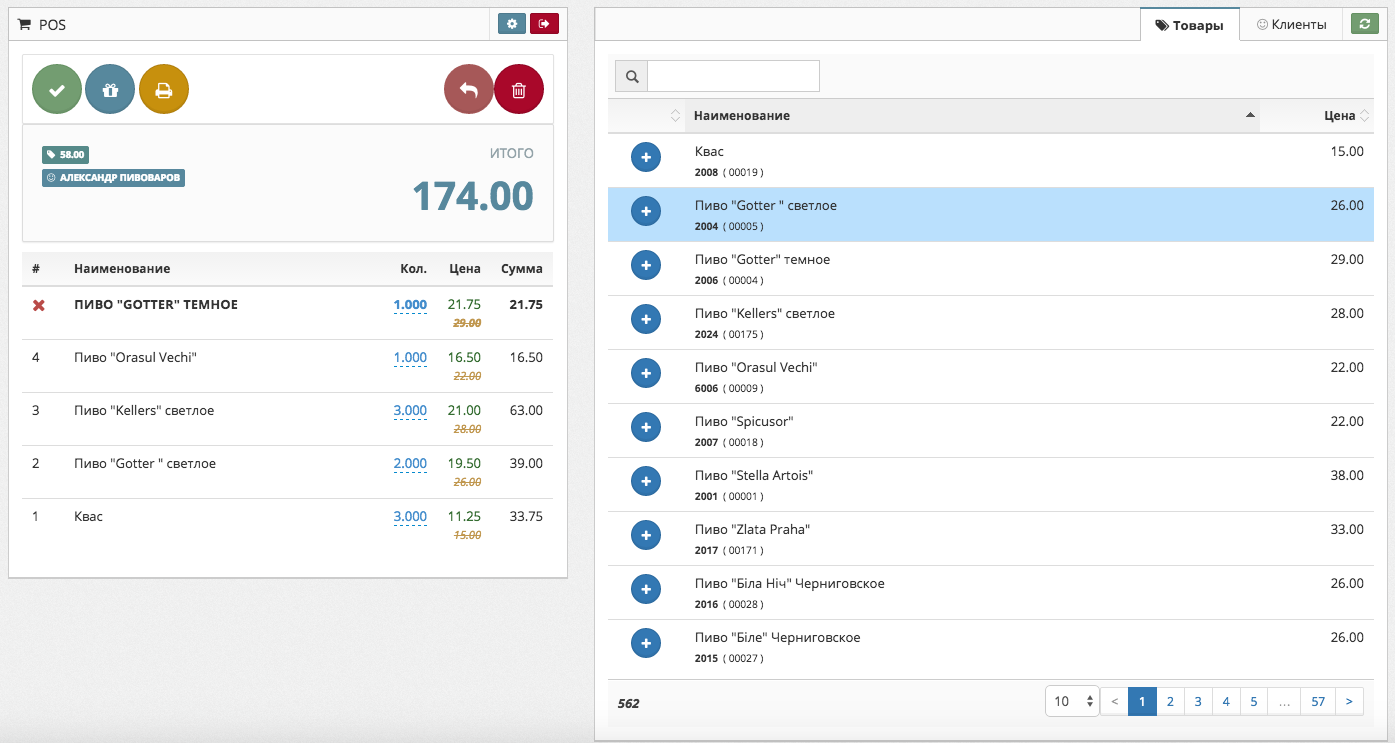Select product name Пиво "Zlata Praha"
The height and width of the screenshot is (743, 1395).
[x=752, y=529]
